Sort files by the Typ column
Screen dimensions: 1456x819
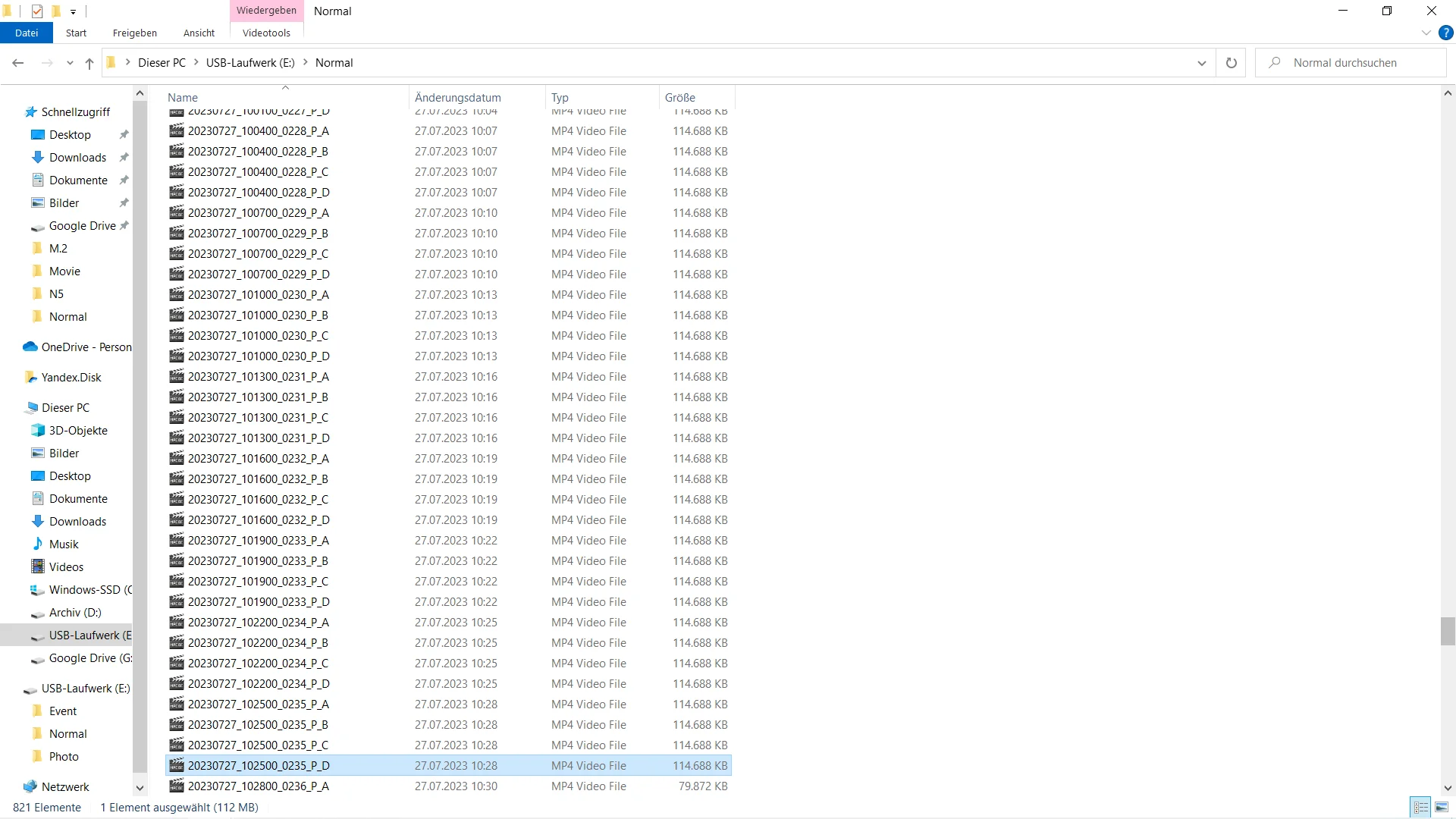pos(602,97)
